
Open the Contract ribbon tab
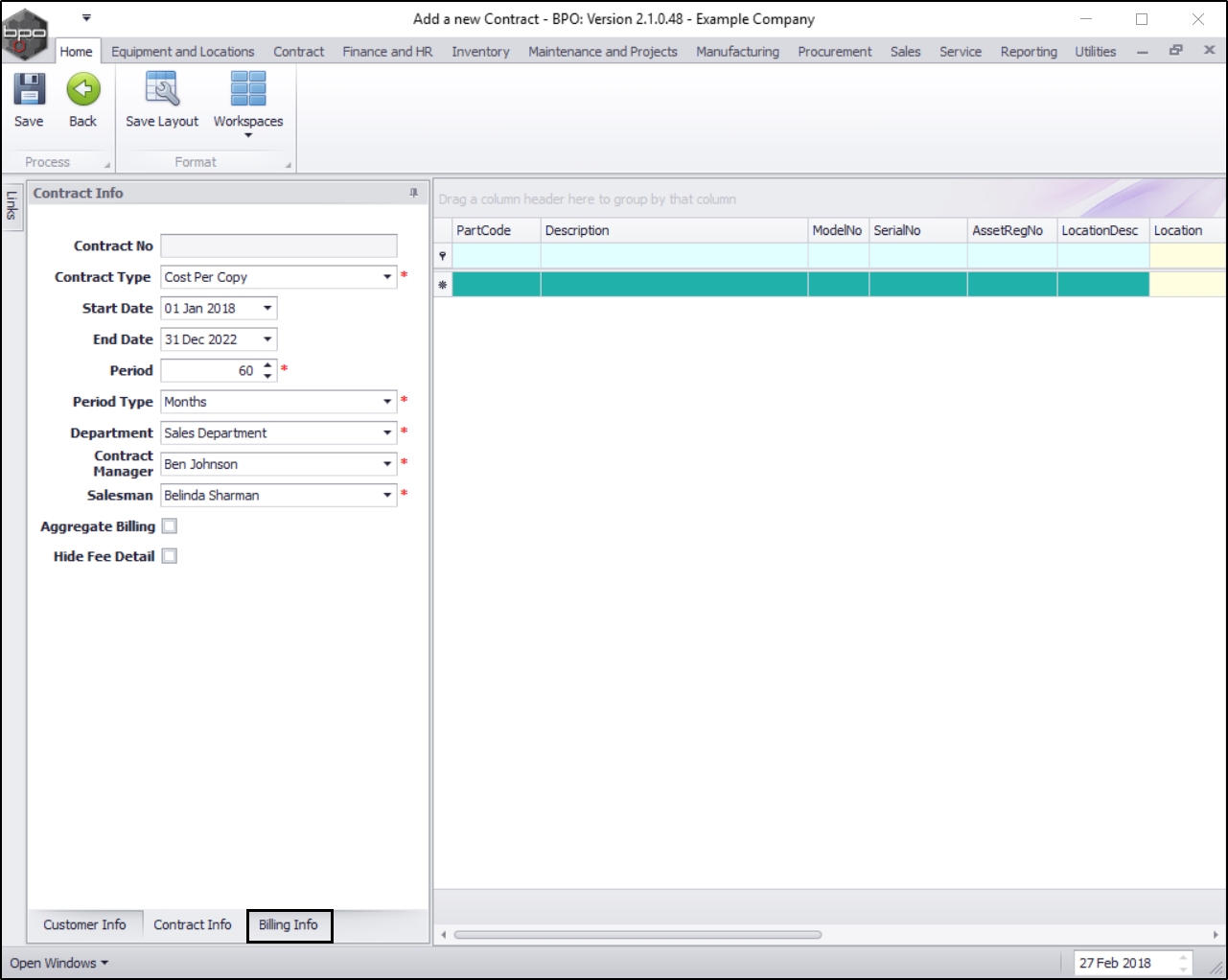(x=299, y=52)
